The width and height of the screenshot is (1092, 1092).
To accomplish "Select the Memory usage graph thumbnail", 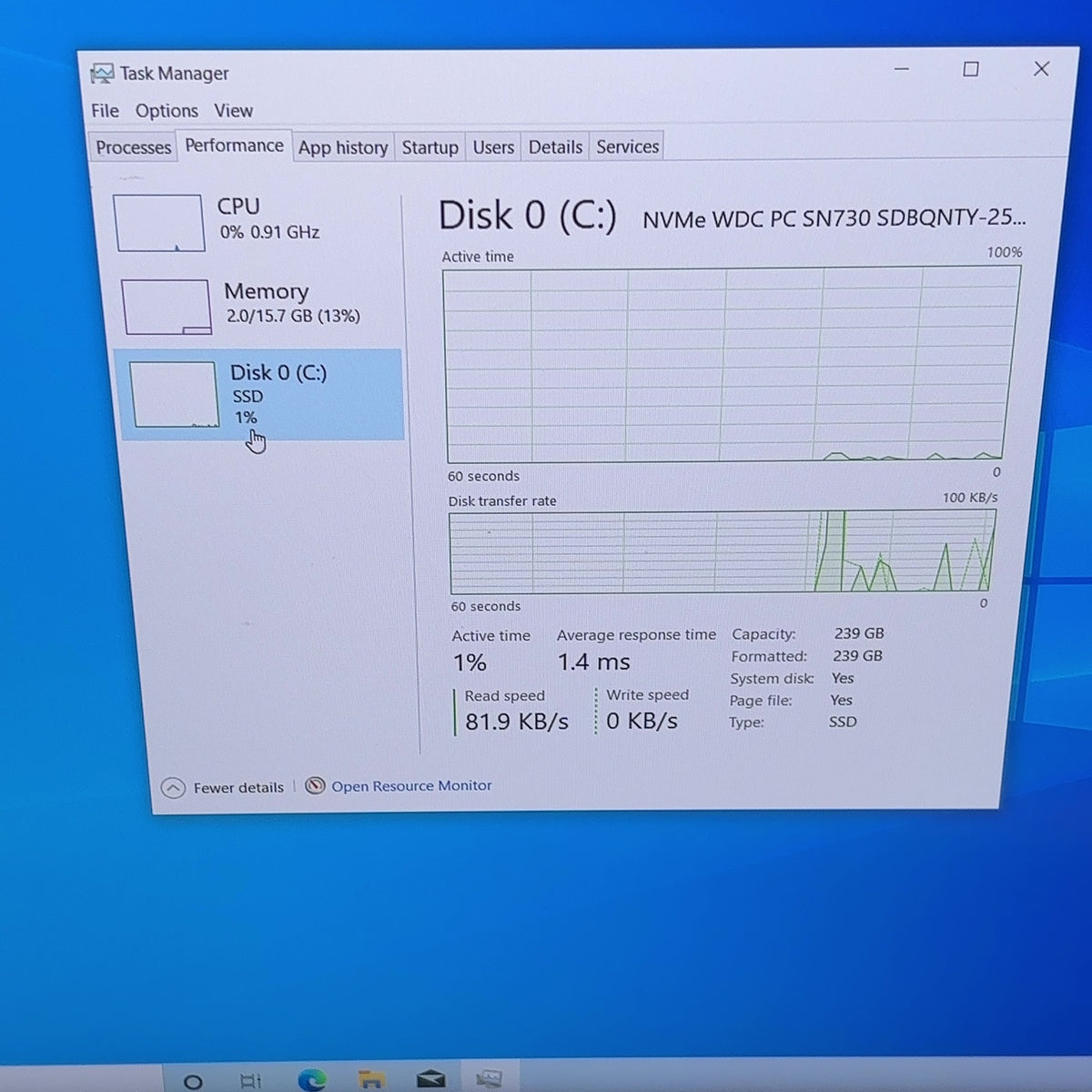I will pos(167,308).
